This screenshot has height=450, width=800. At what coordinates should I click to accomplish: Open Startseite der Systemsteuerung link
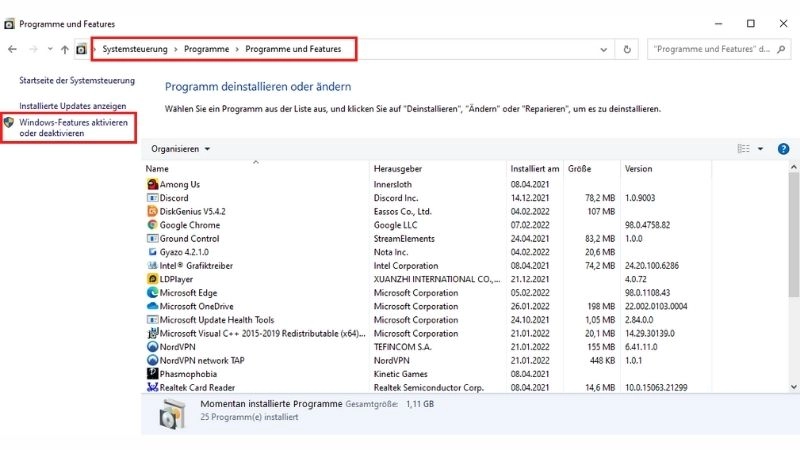77,81
